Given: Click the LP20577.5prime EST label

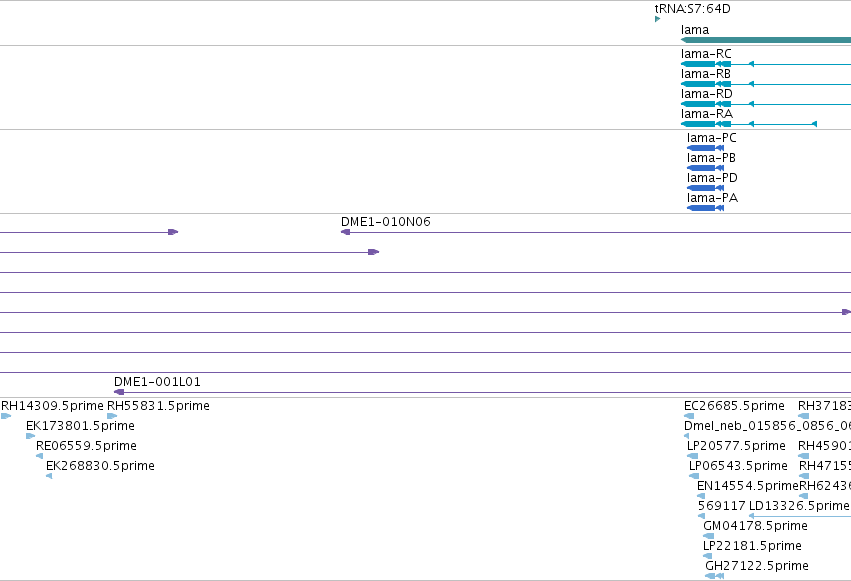Looking at the screenshot, I should [736, 446].
